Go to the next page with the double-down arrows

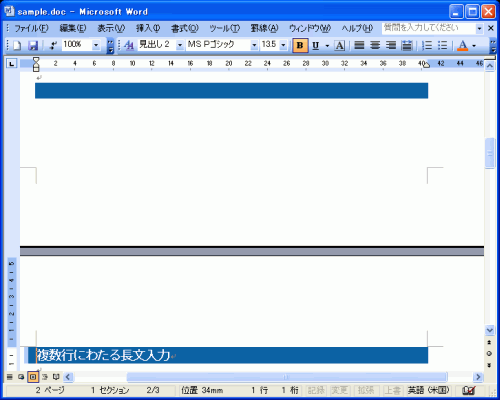[x=489, y=365]
